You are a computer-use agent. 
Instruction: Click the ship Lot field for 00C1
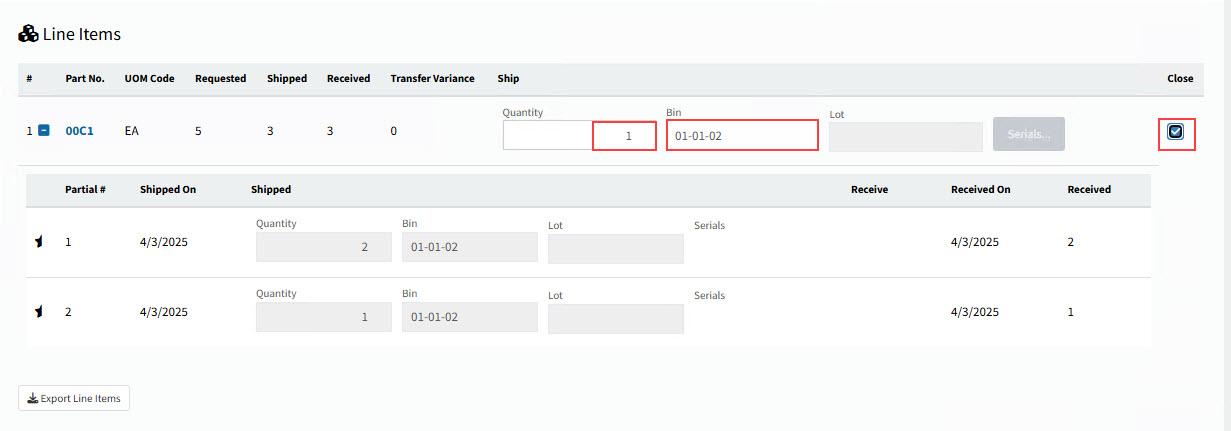[905, 137]
